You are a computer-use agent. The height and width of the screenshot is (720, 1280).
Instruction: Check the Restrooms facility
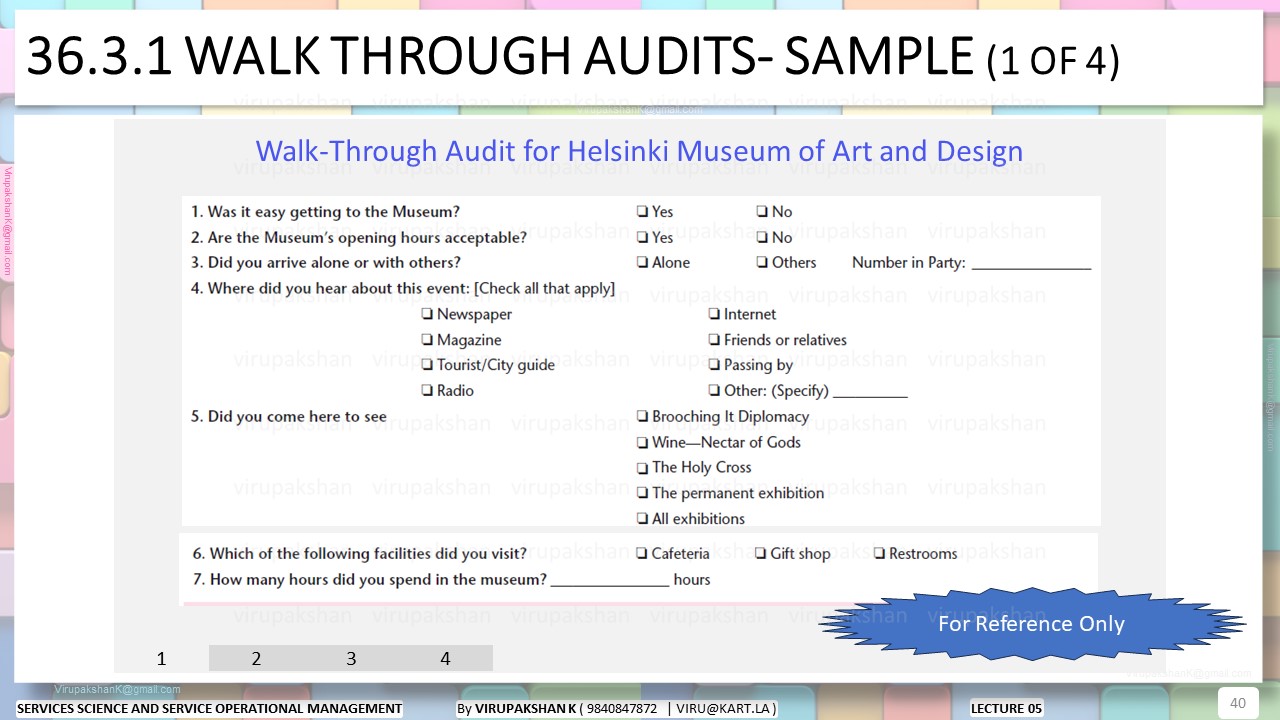(x=879, y=554)
